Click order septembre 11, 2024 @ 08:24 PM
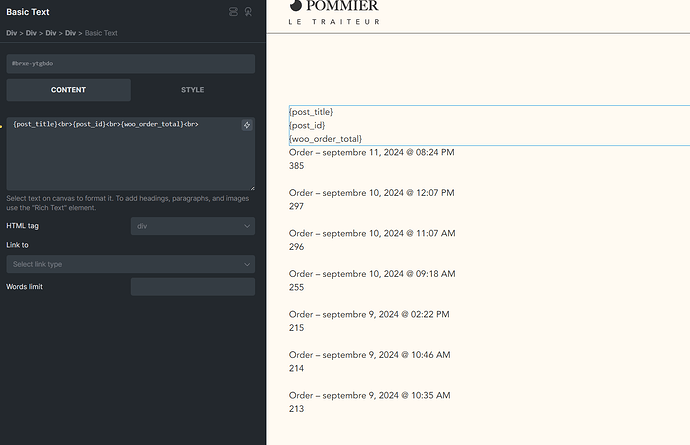690x445 pixels. tap(371, 152)
